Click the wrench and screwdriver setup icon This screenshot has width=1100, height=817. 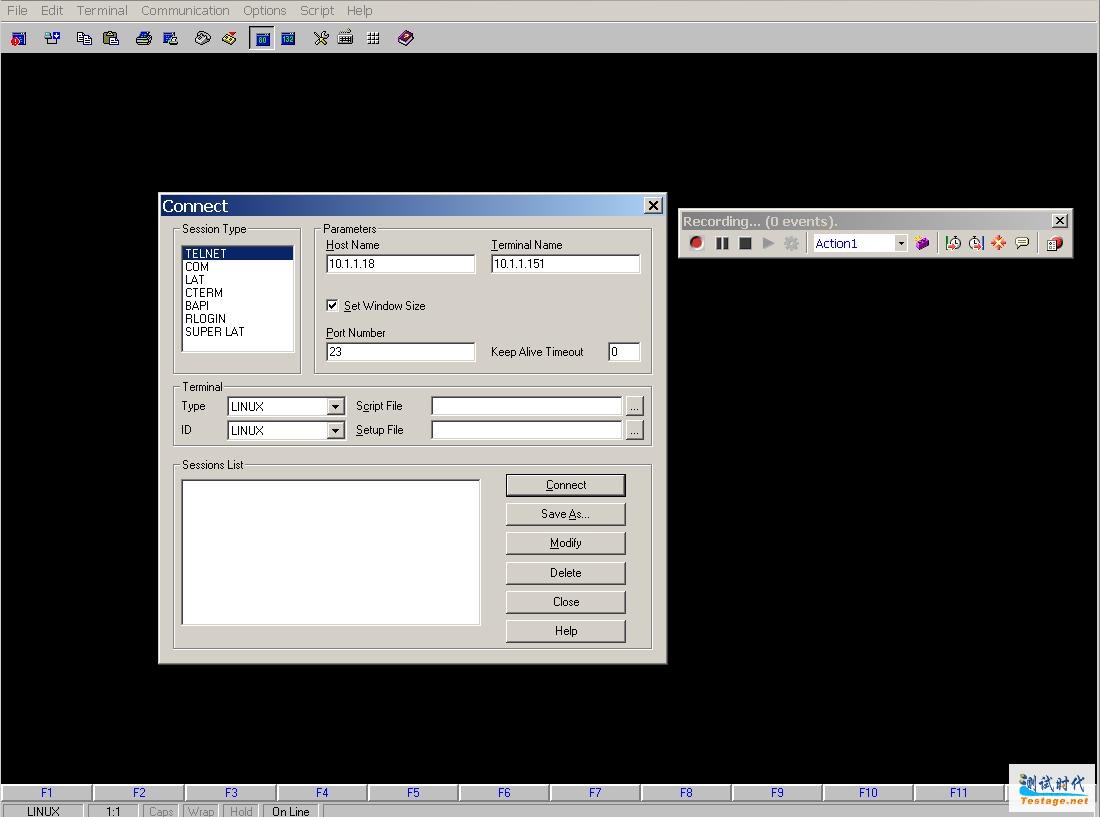[320, 38]
